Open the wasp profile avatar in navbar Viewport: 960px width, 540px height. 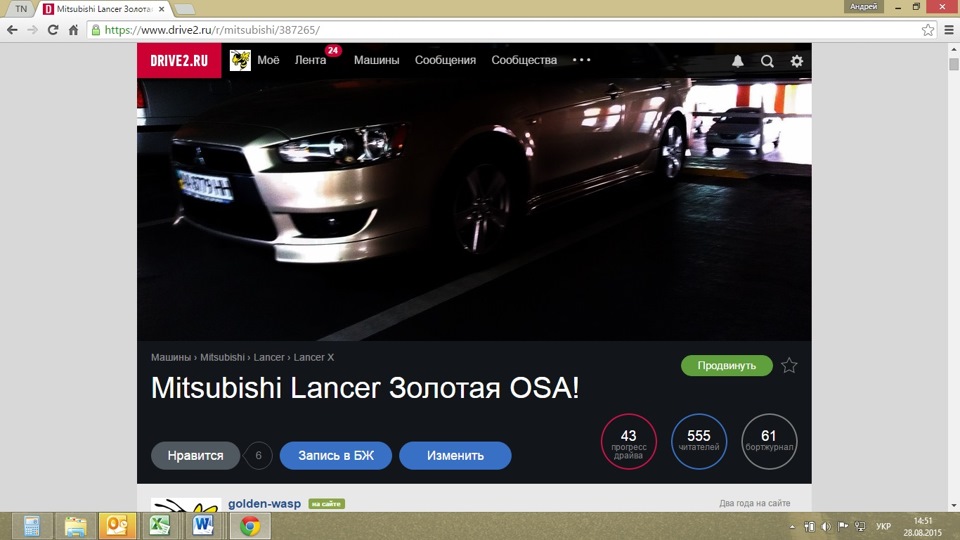pyautogui.click(x=240, y=60)
